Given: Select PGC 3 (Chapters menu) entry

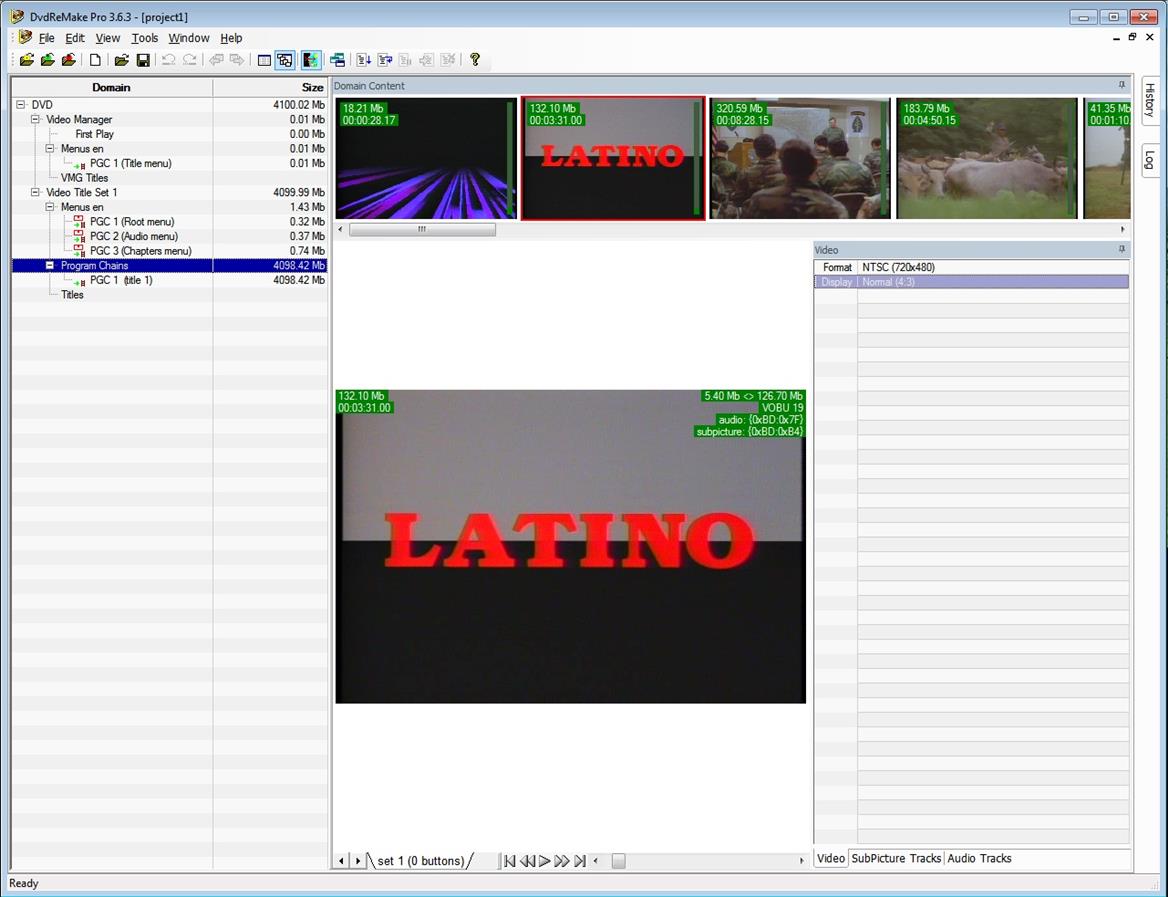Looking at the screenshot, I should pos(140,251).
